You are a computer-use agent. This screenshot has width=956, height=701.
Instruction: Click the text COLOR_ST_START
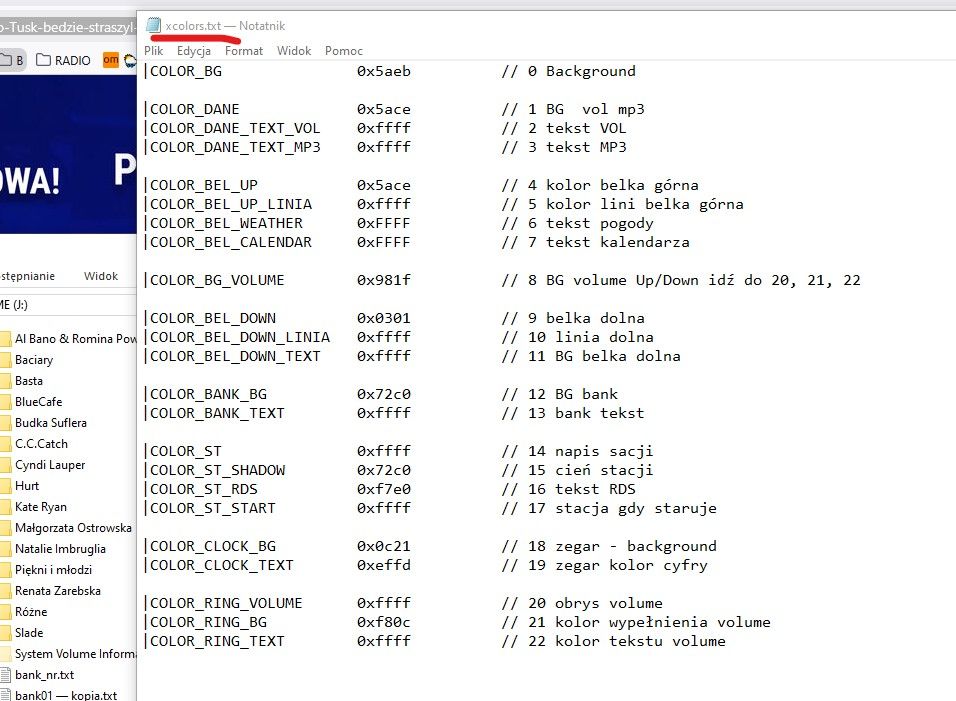point(213,508)
